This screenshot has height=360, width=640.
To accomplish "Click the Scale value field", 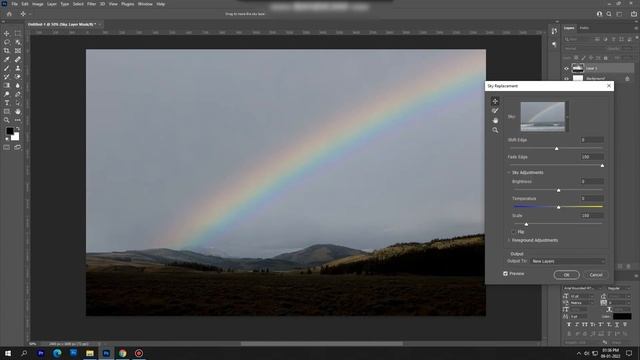I will pyautogui.click(x=591, y=216).
